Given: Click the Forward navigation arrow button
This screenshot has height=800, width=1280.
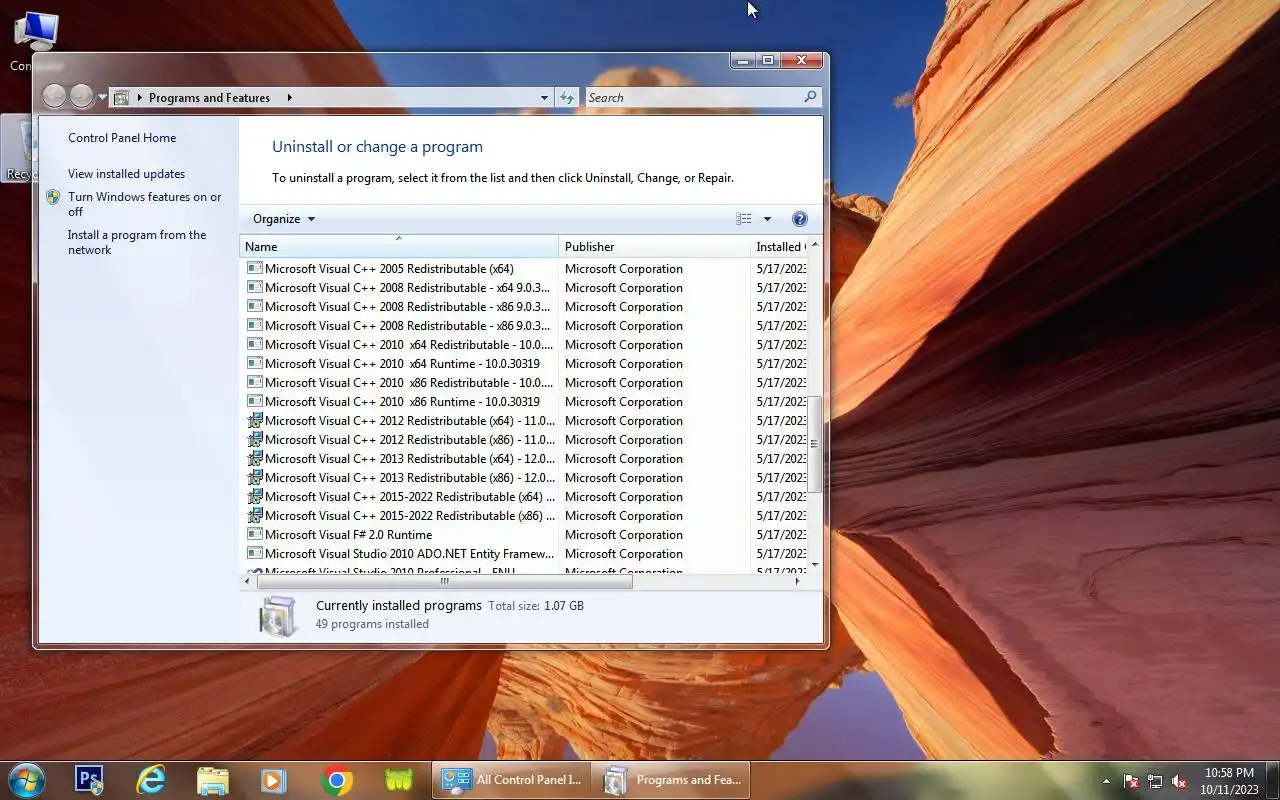Looking at the screenshot, I should 81,96.
